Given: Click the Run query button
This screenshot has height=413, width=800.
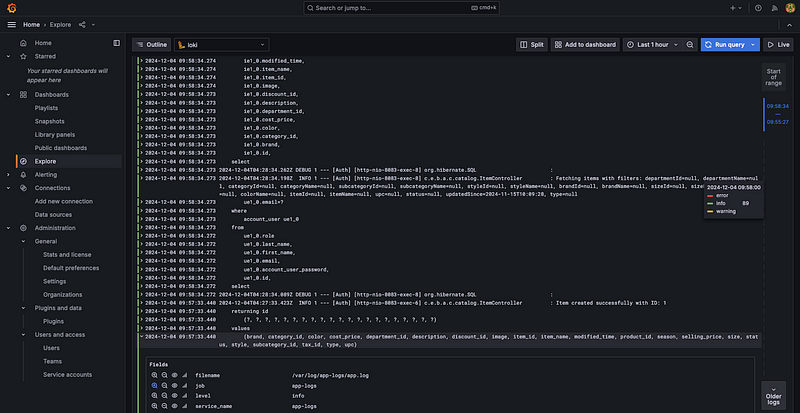Looking at the screenshot, I should [x=724, y=45].
